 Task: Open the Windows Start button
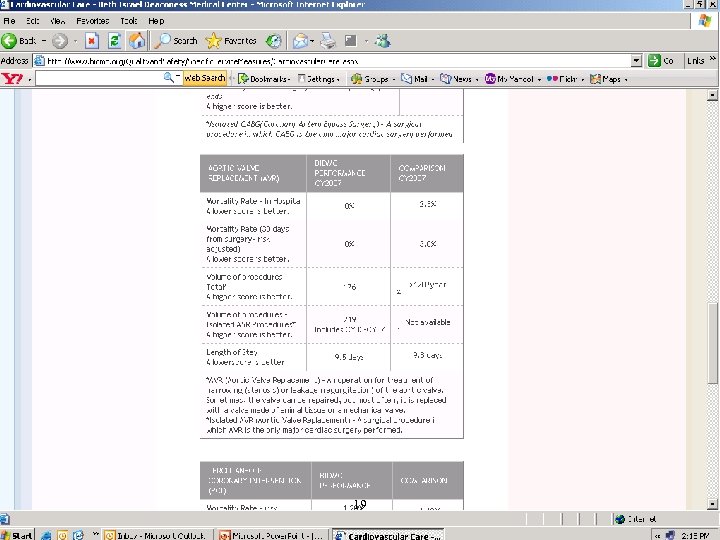[17, 535]
